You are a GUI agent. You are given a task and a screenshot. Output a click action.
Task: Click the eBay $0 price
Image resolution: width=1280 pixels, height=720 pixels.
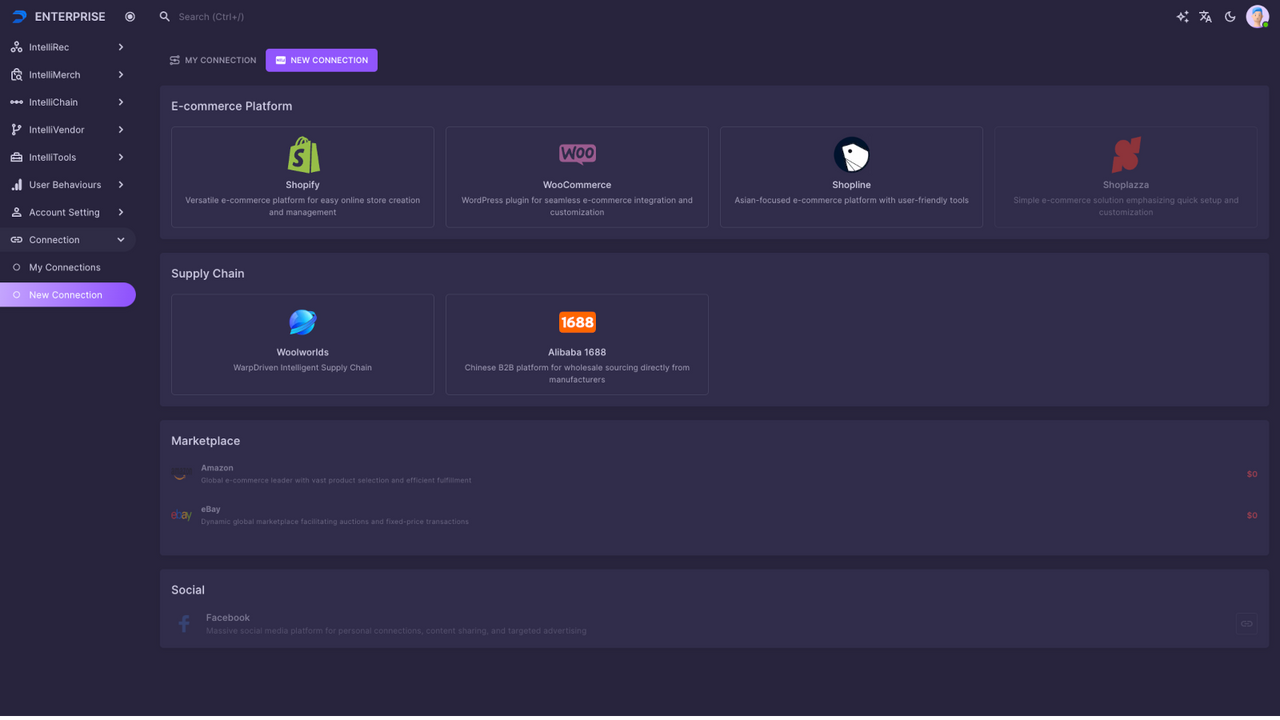tap(1252, 515)
